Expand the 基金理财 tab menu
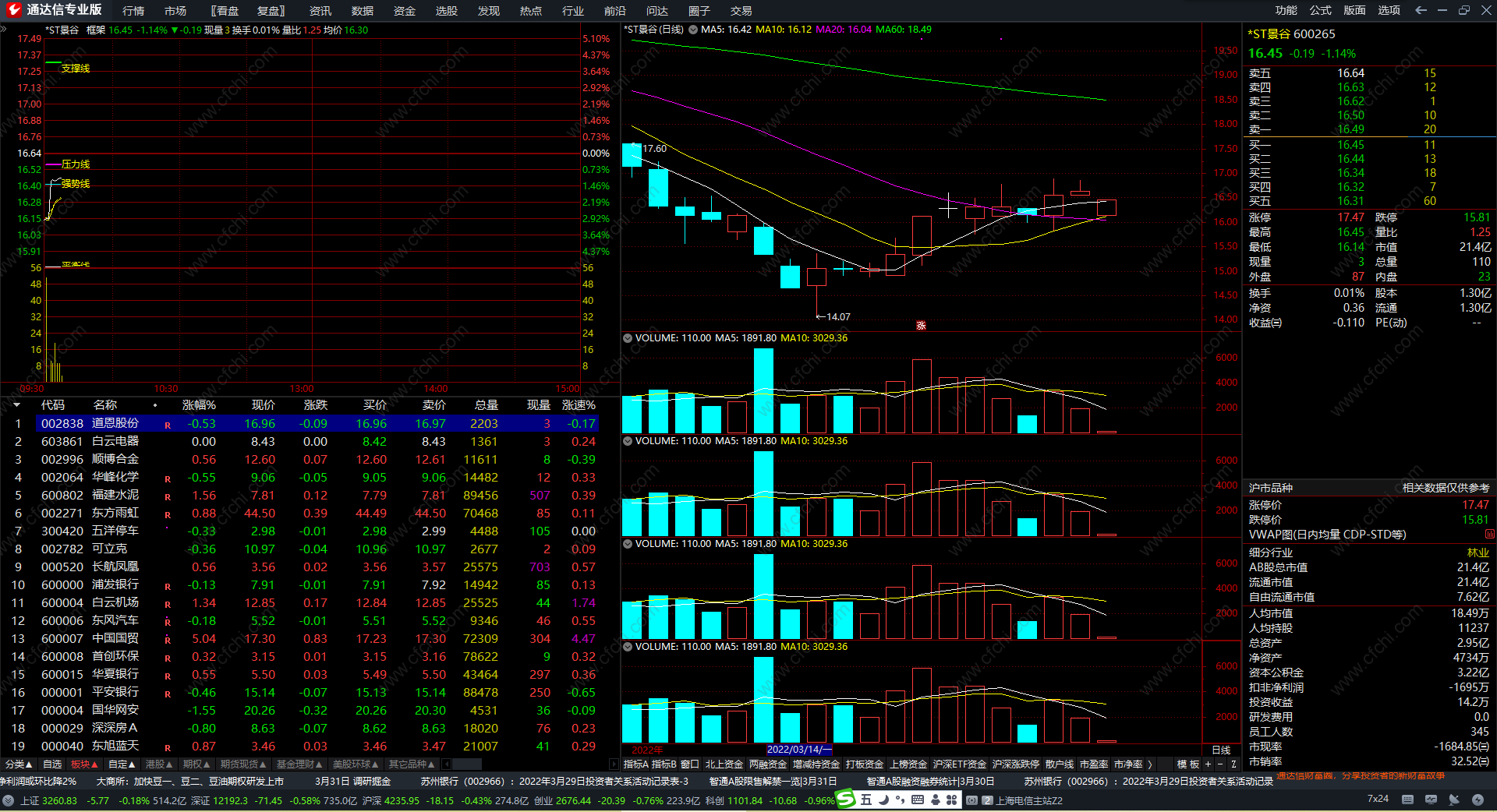 (299, 764)
